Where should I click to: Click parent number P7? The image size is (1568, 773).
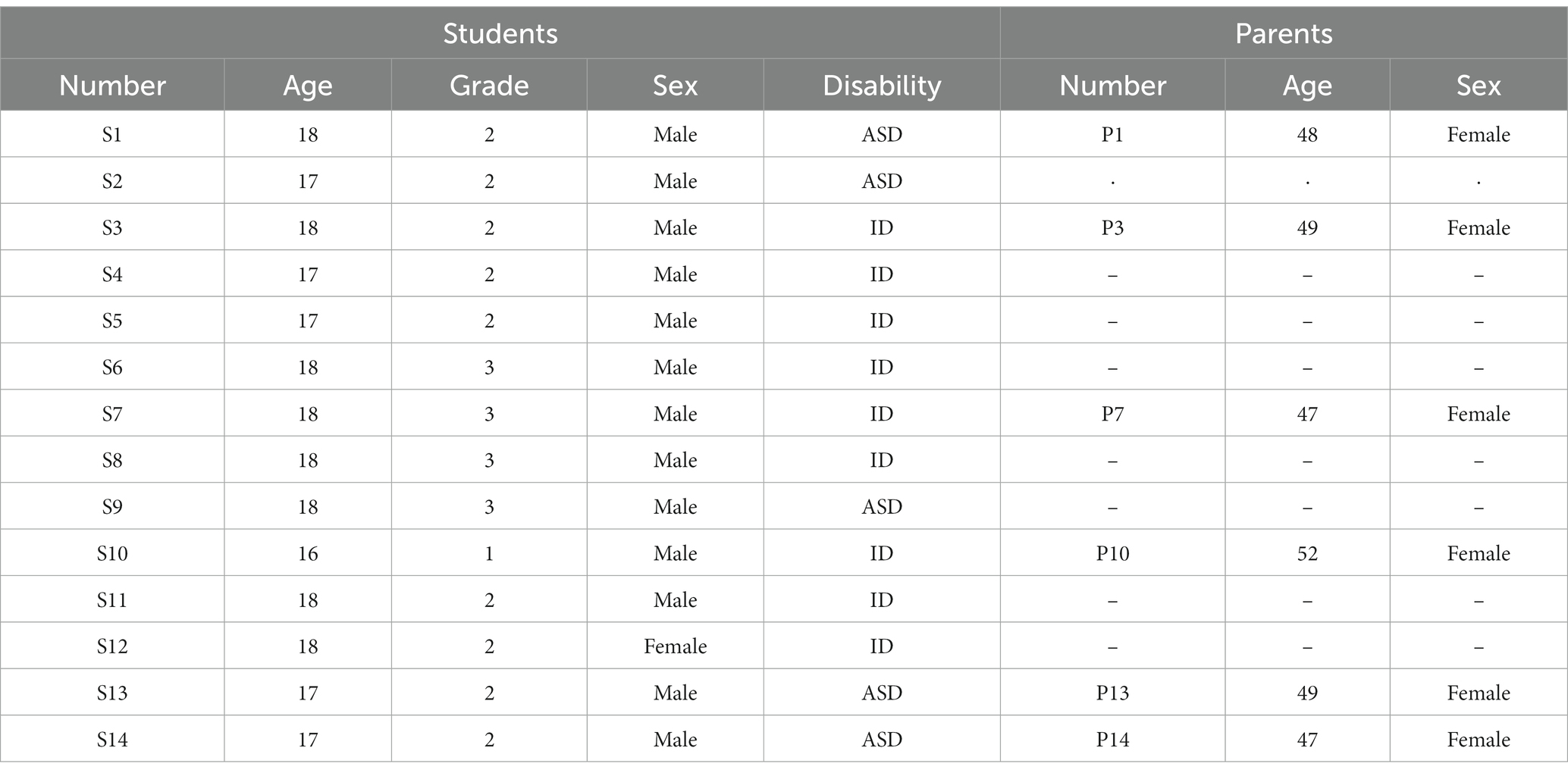[x=1112, y=414]
